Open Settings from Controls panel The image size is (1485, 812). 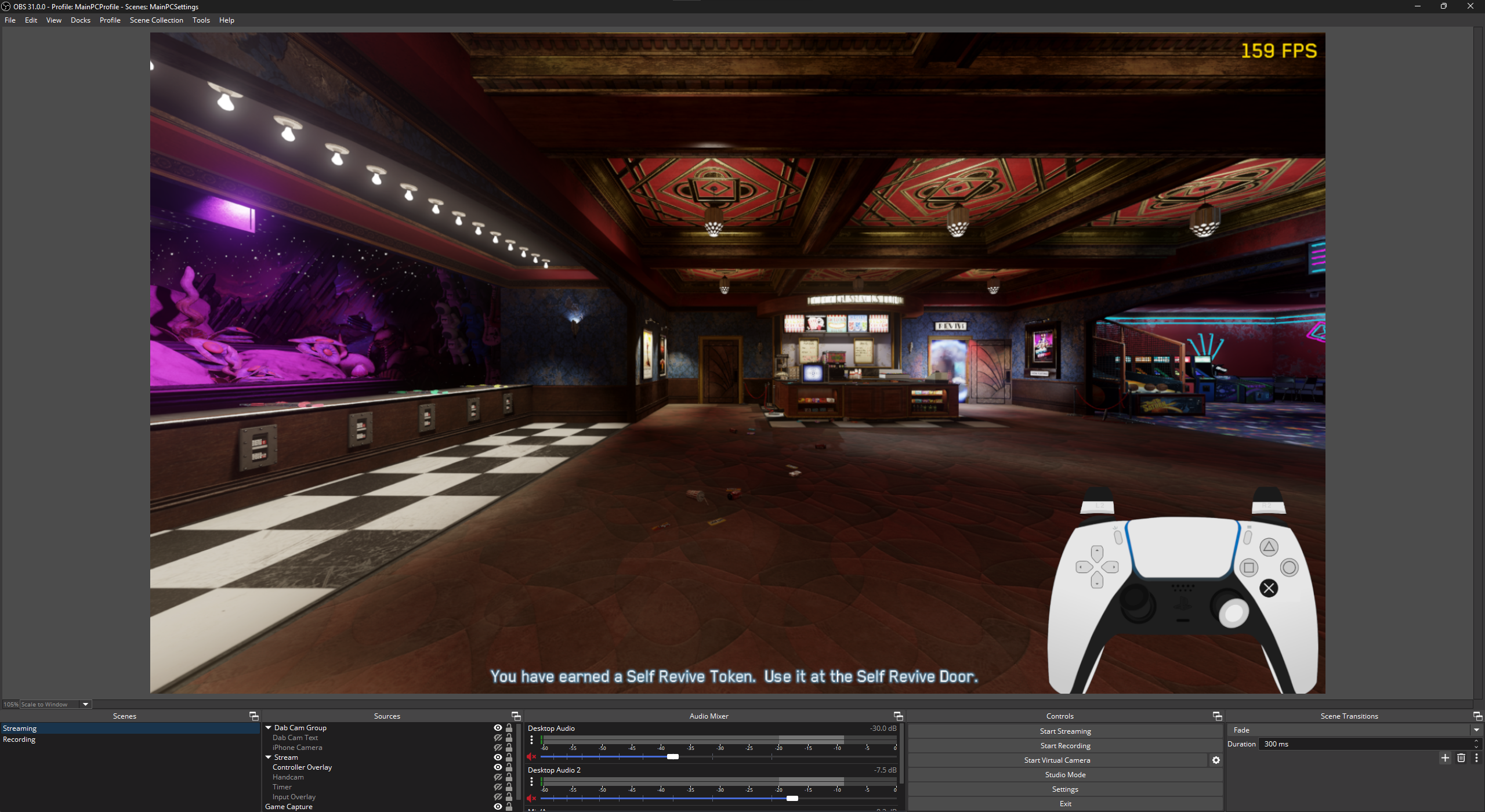click(1065, 789)
